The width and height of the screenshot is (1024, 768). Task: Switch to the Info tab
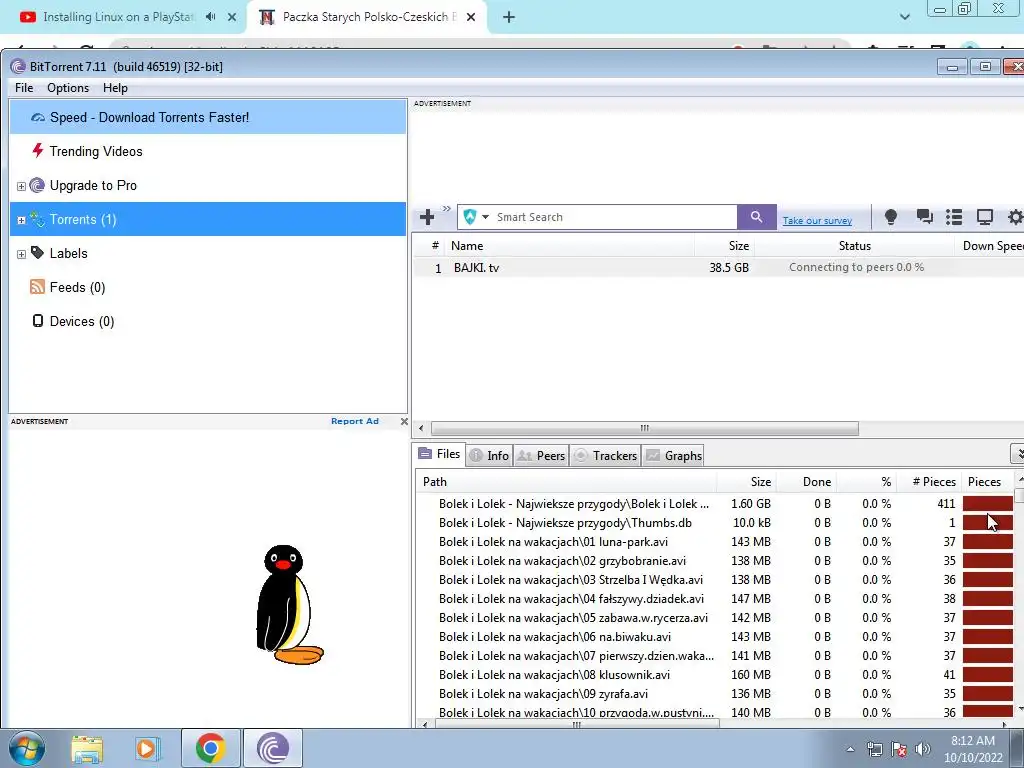point(490,456)
